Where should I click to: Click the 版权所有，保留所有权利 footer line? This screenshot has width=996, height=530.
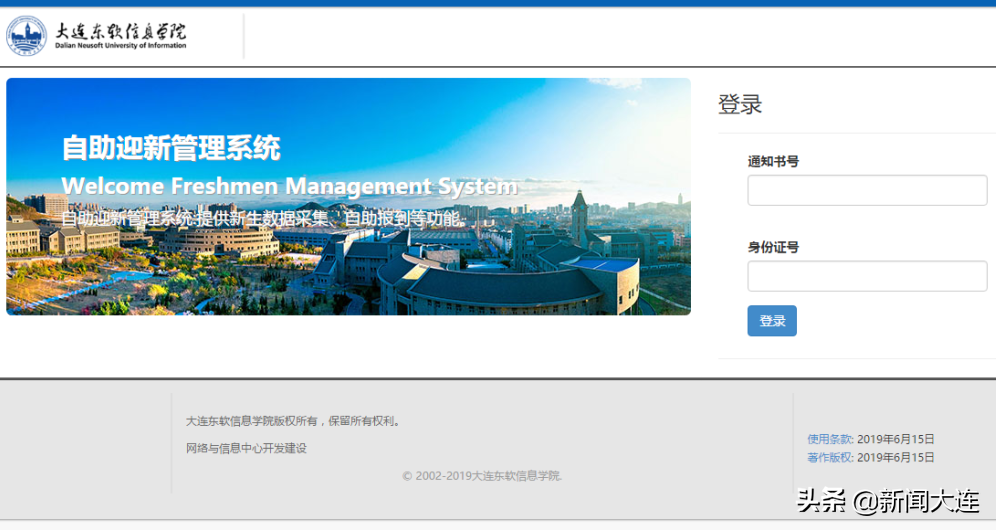(294, 421)
